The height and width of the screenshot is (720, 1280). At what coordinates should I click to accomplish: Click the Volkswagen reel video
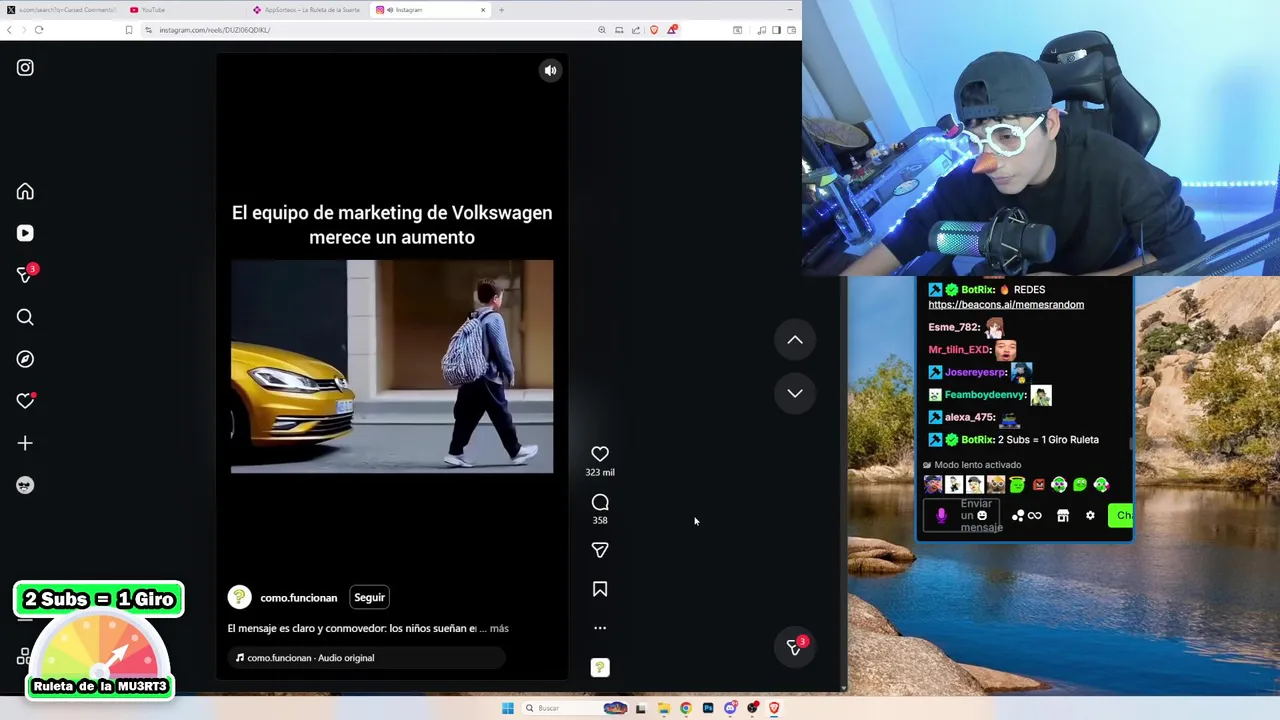pyautogui.click(x=392, y=366)
